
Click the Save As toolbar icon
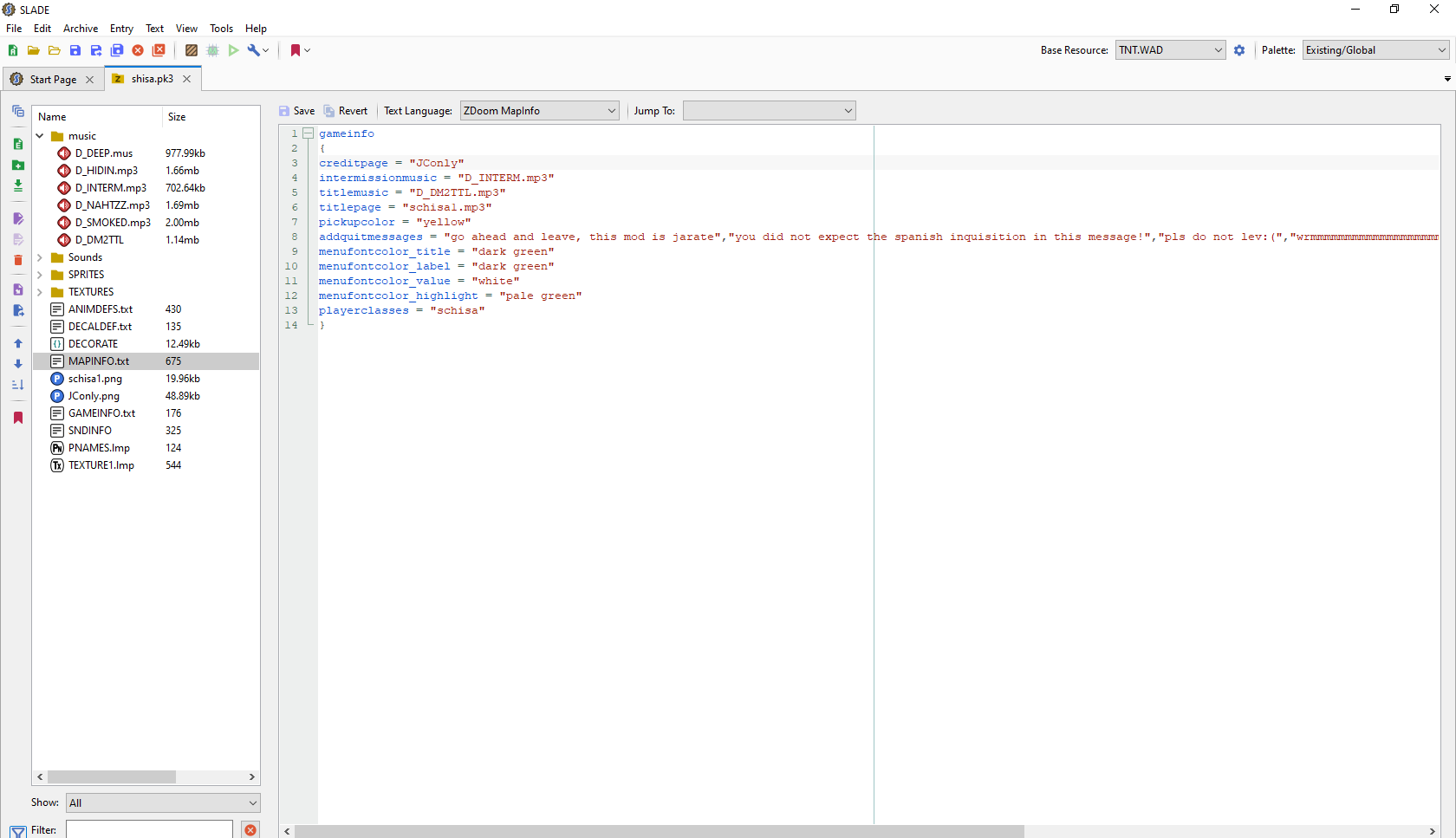pyautogui.click(x=96, y=50)
